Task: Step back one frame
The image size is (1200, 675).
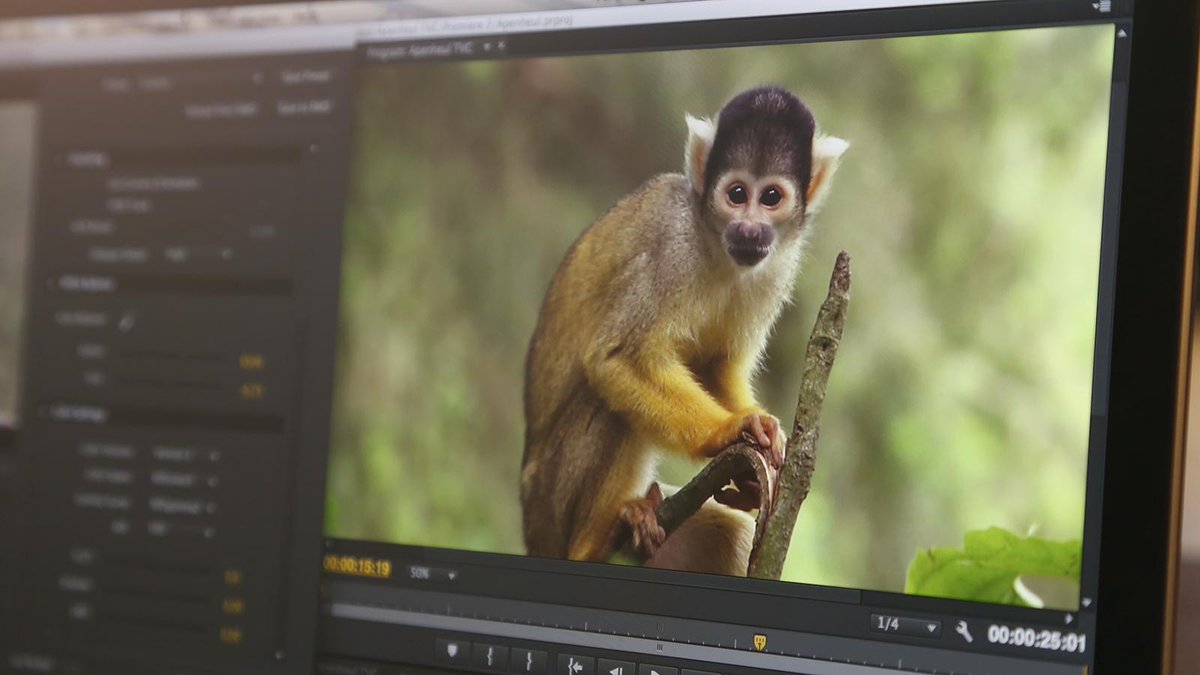Action: [617, 668]
